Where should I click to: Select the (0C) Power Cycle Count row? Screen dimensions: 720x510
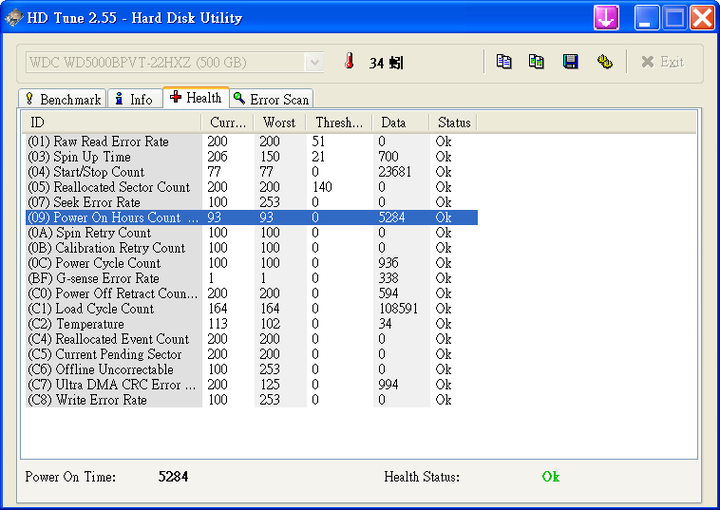(x=252, y=263)
